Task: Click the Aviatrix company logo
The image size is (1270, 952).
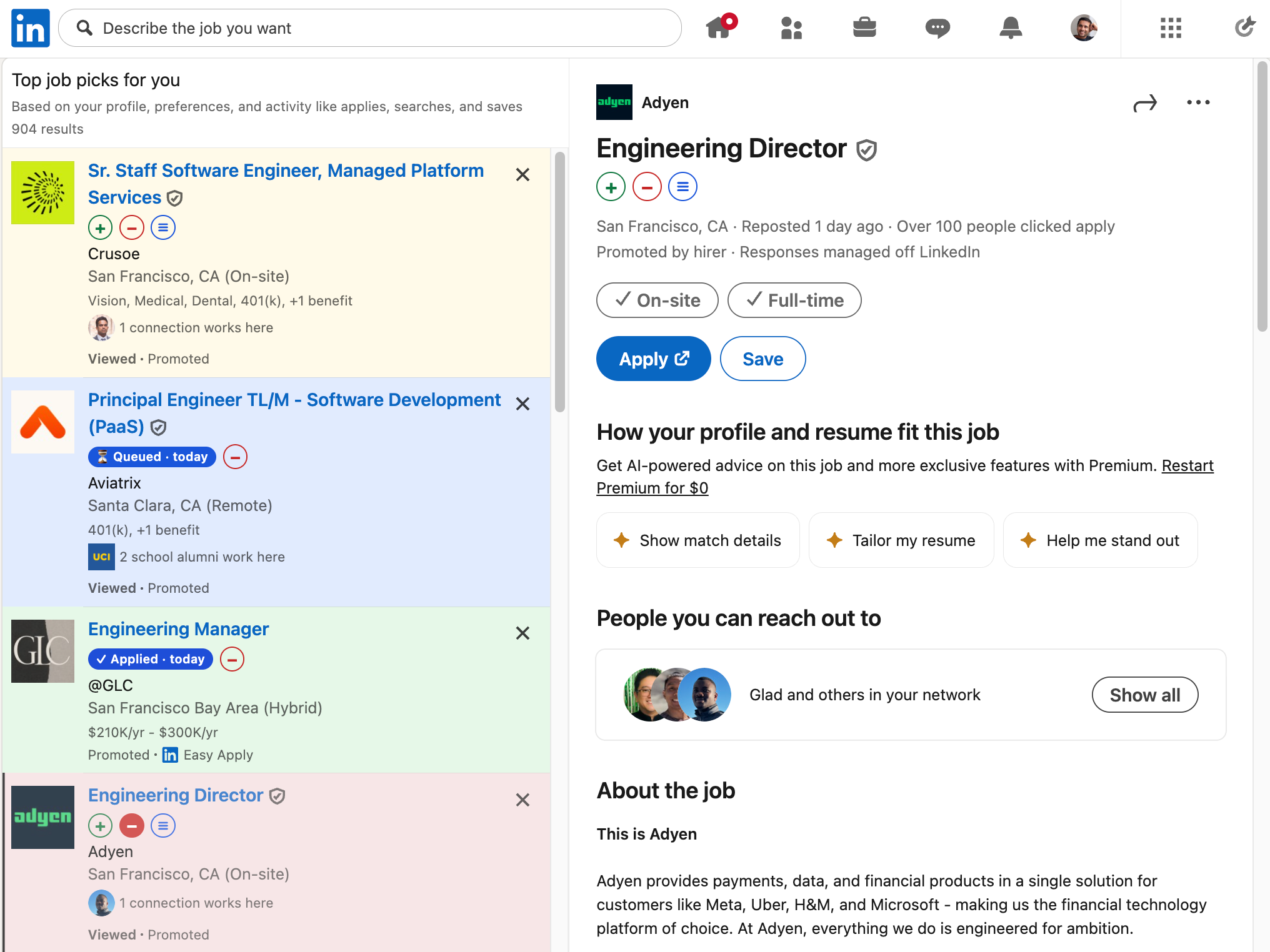Action: 42,422
